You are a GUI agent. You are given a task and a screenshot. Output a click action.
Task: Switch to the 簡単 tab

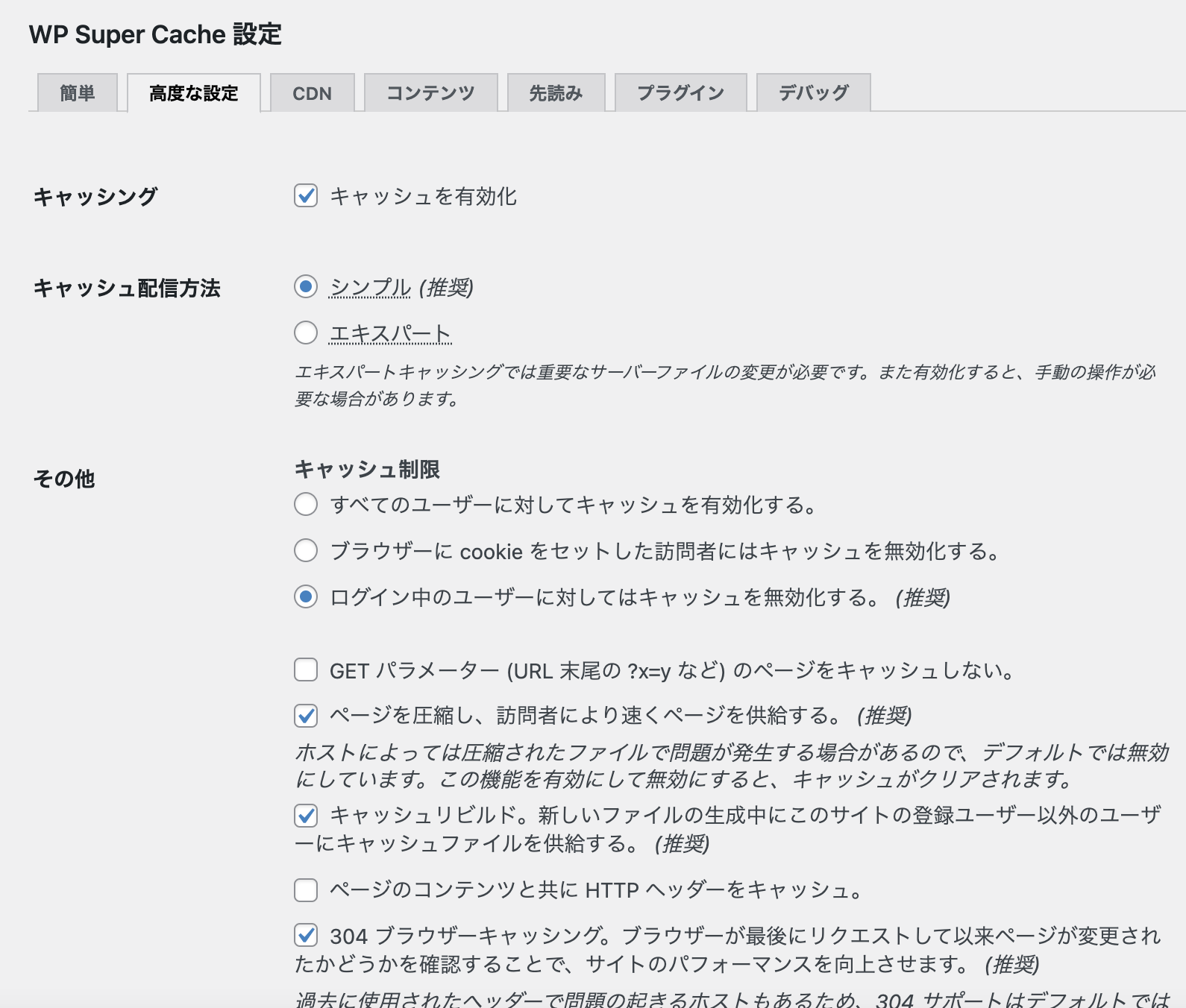pos(78,92)
